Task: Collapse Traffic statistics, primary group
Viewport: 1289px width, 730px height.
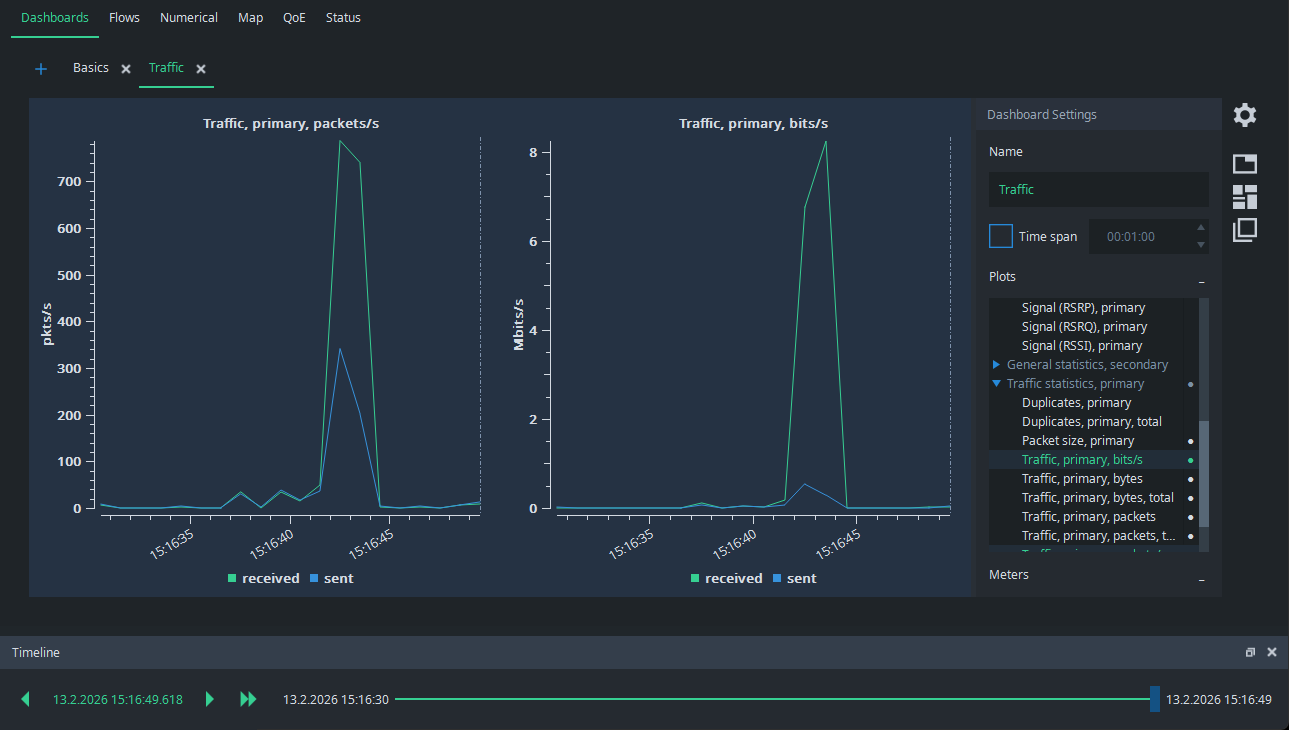Action: point(996,384)
